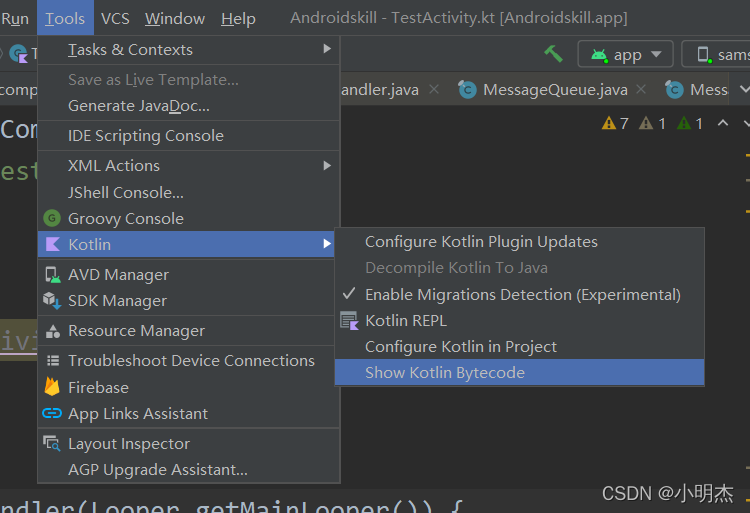Click the Resource Manager shapes icon

tap(53, 331)
